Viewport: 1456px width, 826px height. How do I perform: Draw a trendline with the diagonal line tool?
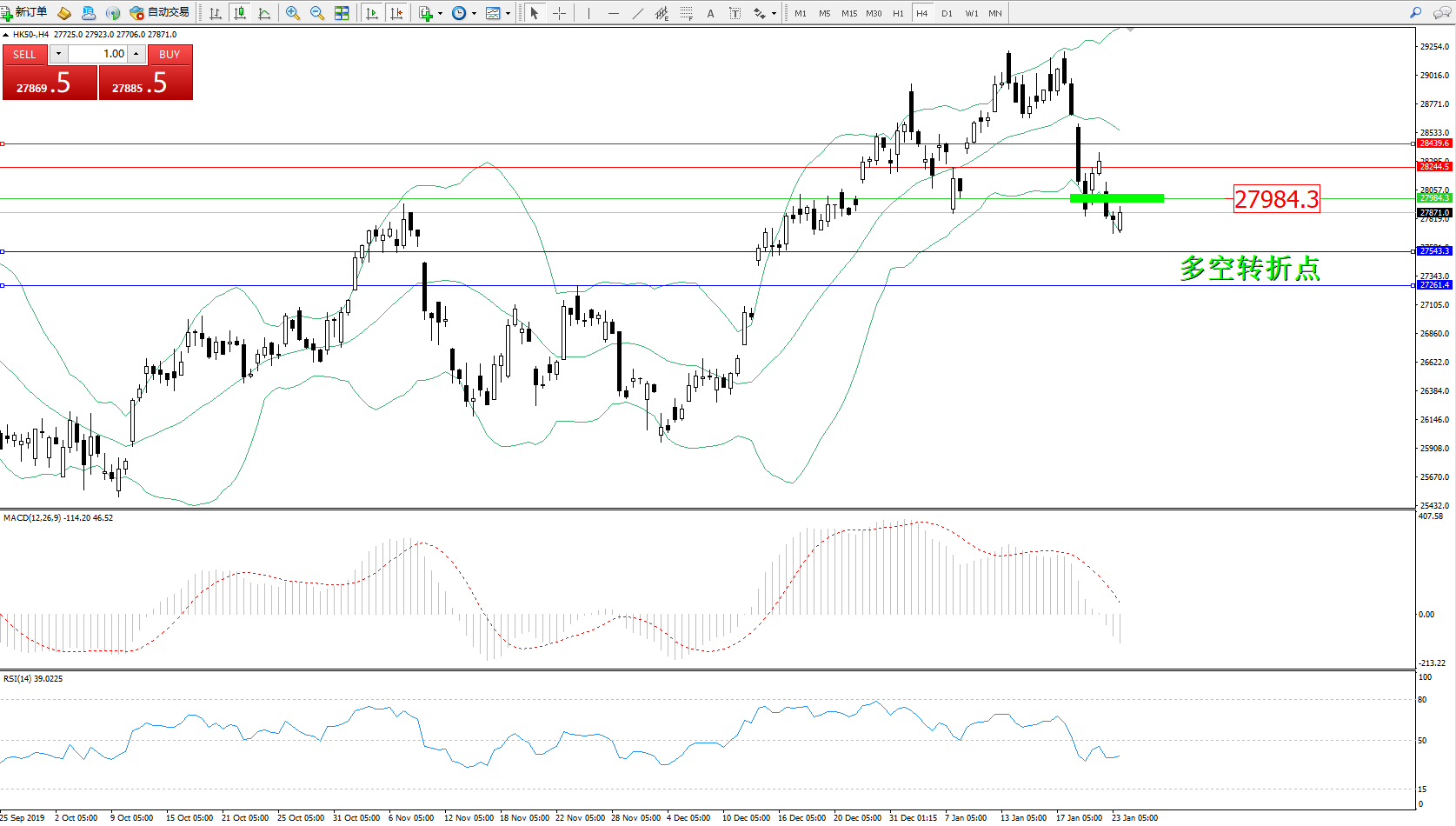point(638,13)
